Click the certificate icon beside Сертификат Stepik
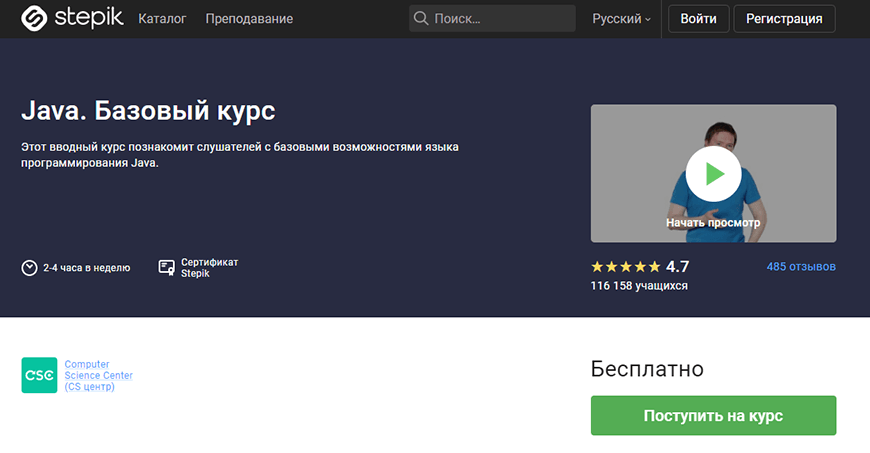This screenshot has height=453, width=870. 167,268
